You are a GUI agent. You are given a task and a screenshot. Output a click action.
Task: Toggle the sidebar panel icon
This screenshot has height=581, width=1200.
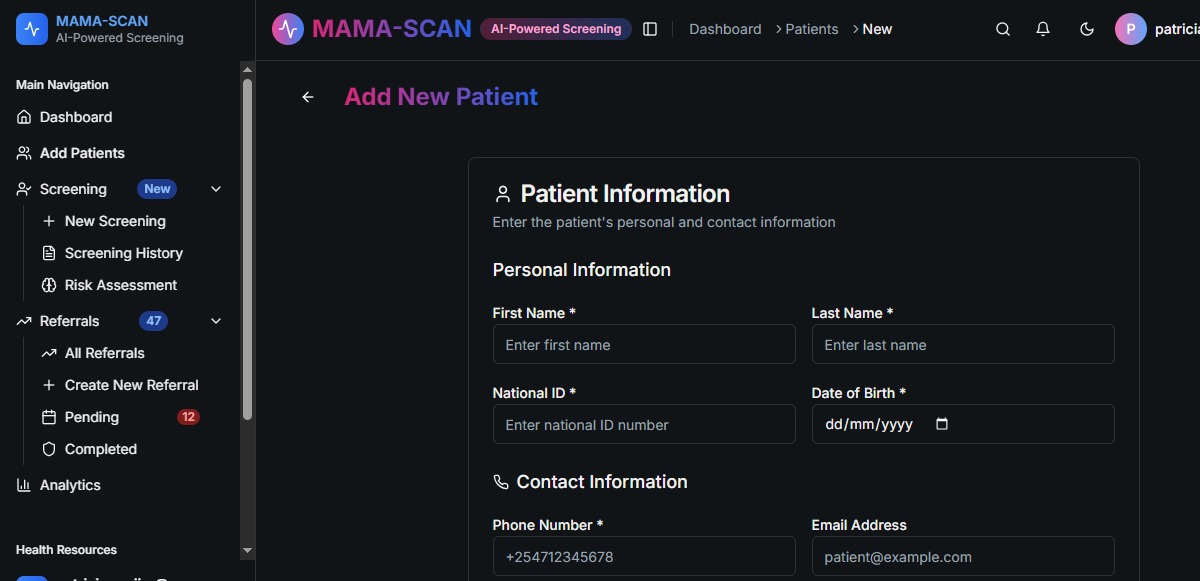650,30
